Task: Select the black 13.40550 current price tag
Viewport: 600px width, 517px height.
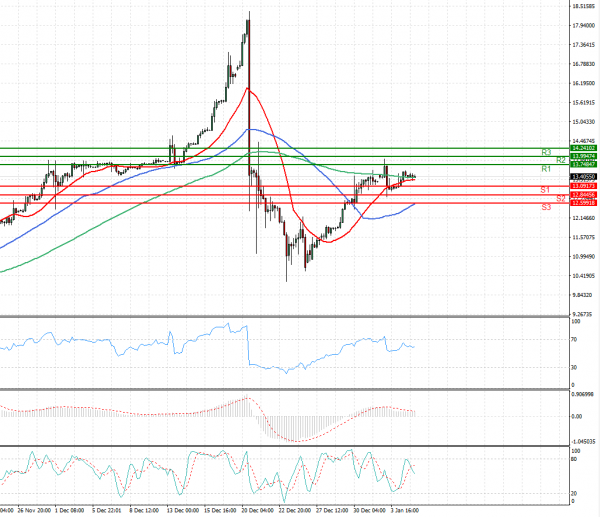Action: (584, 176)
